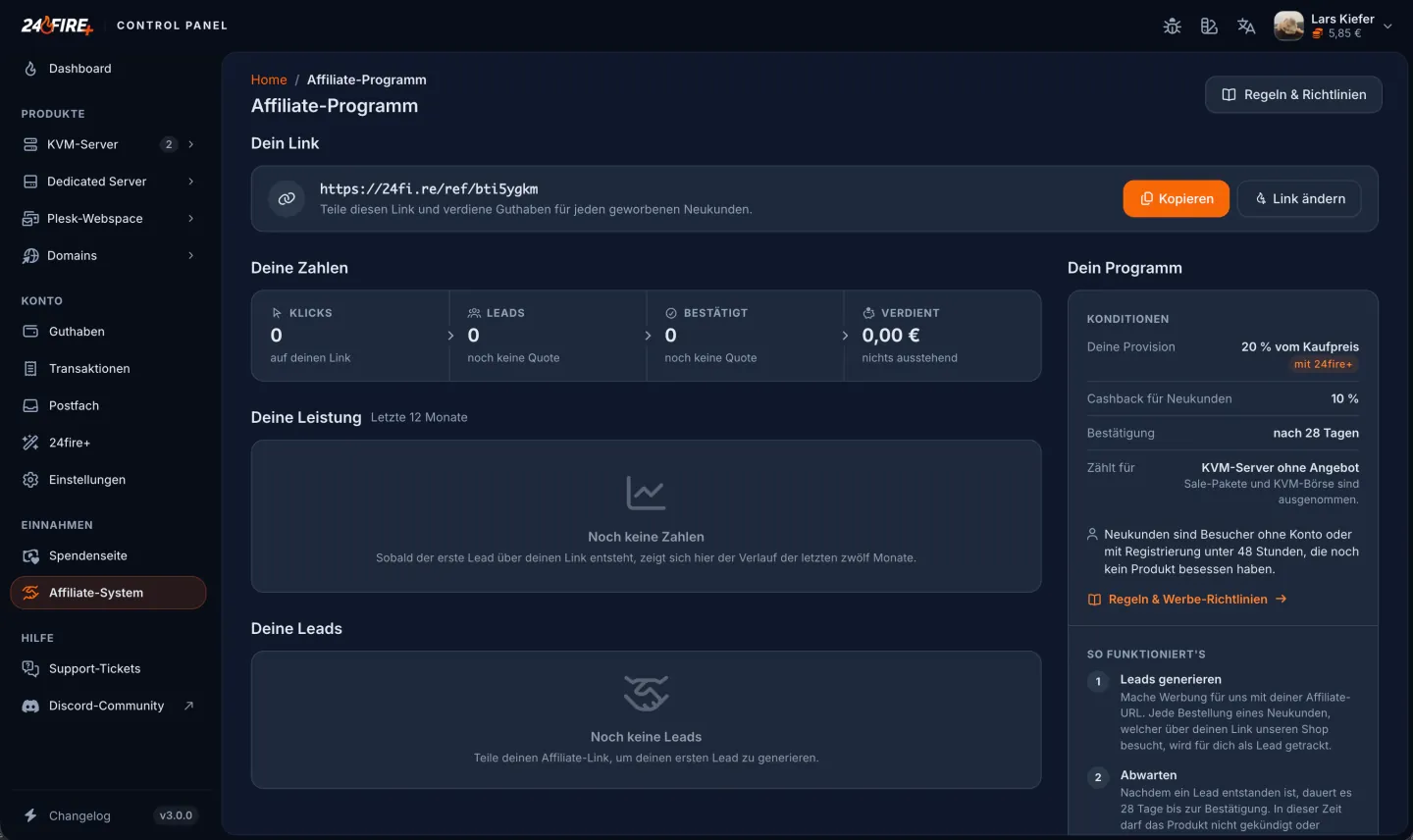The width and height of the screenshot is (1413, 840).
Task: Click the v3.0.0 version badge
Action: pyautogui.click(x=176, y=815)
